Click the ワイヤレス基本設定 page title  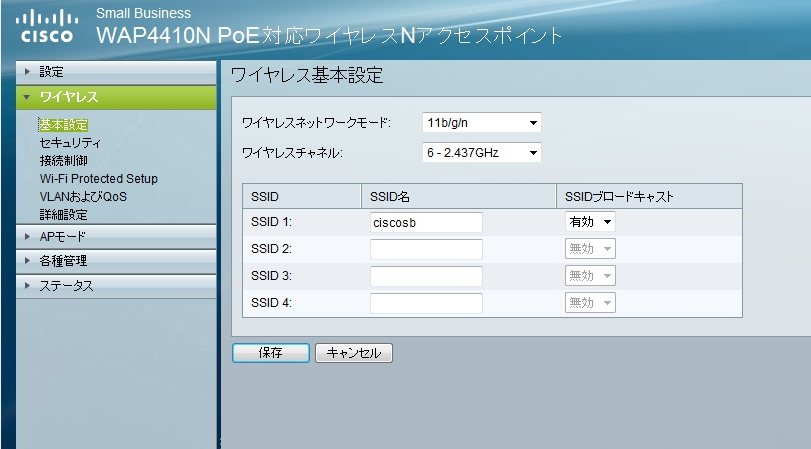[x=307, y=76]
